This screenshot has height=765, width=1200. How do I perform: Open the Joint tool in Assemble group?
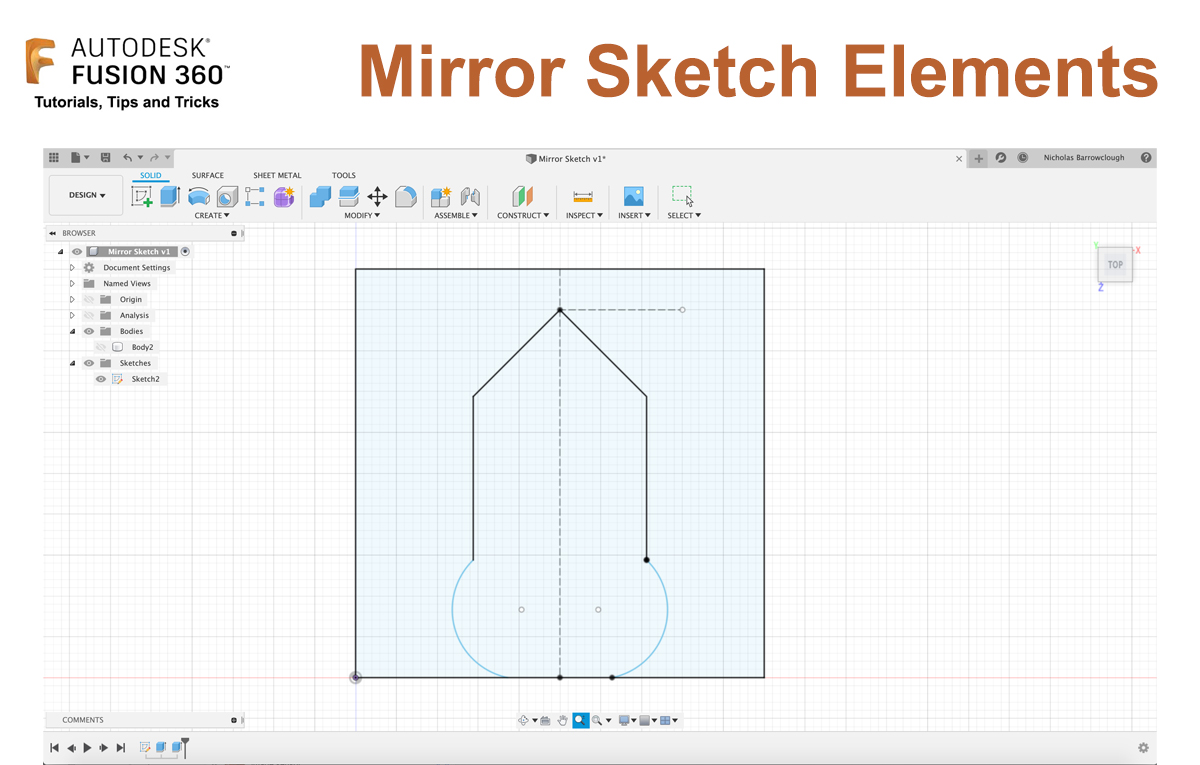coord(469,197)
